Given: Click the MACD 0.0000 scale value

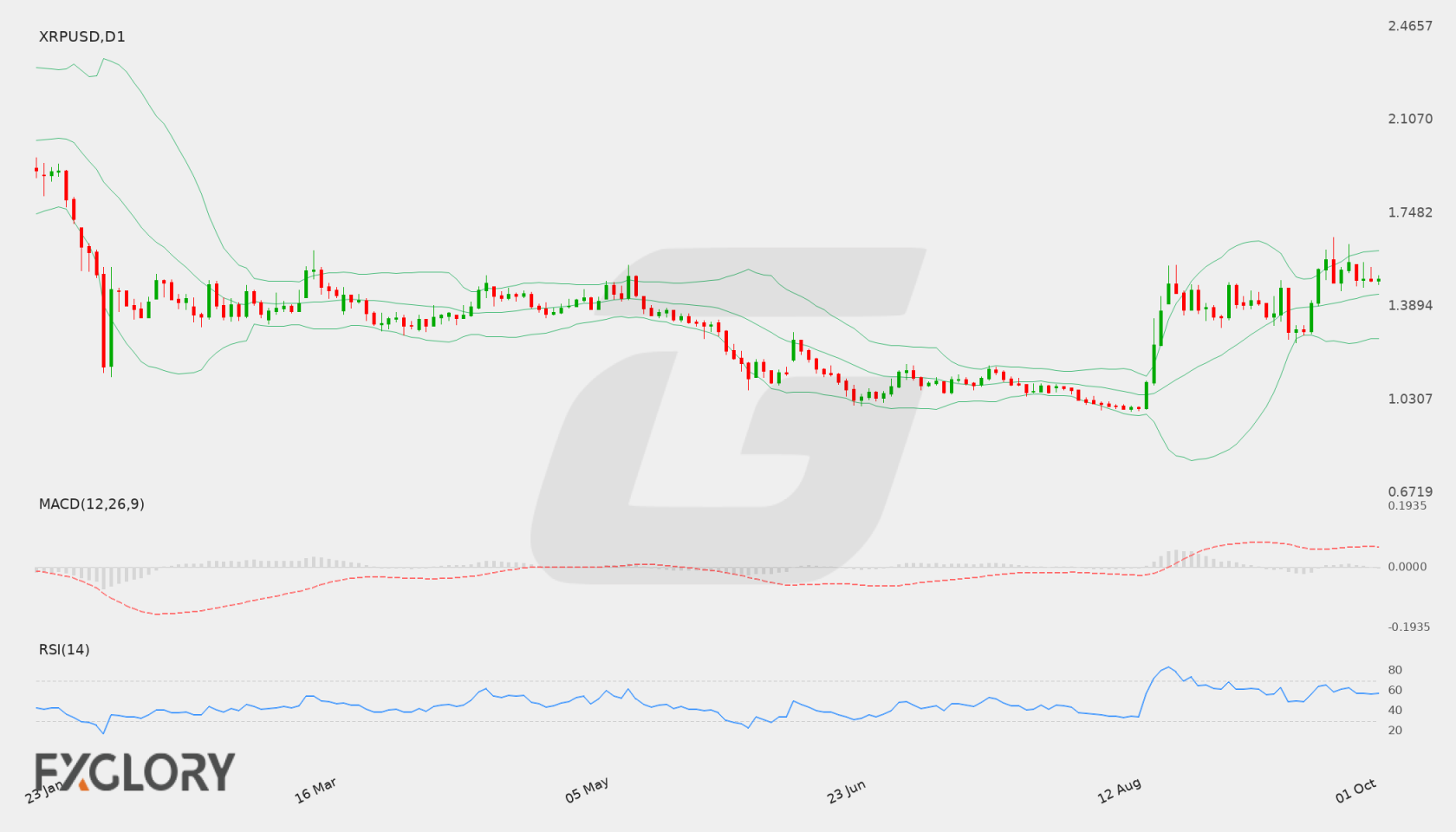Looking at the screenshot, I should tap(1407, 566).
